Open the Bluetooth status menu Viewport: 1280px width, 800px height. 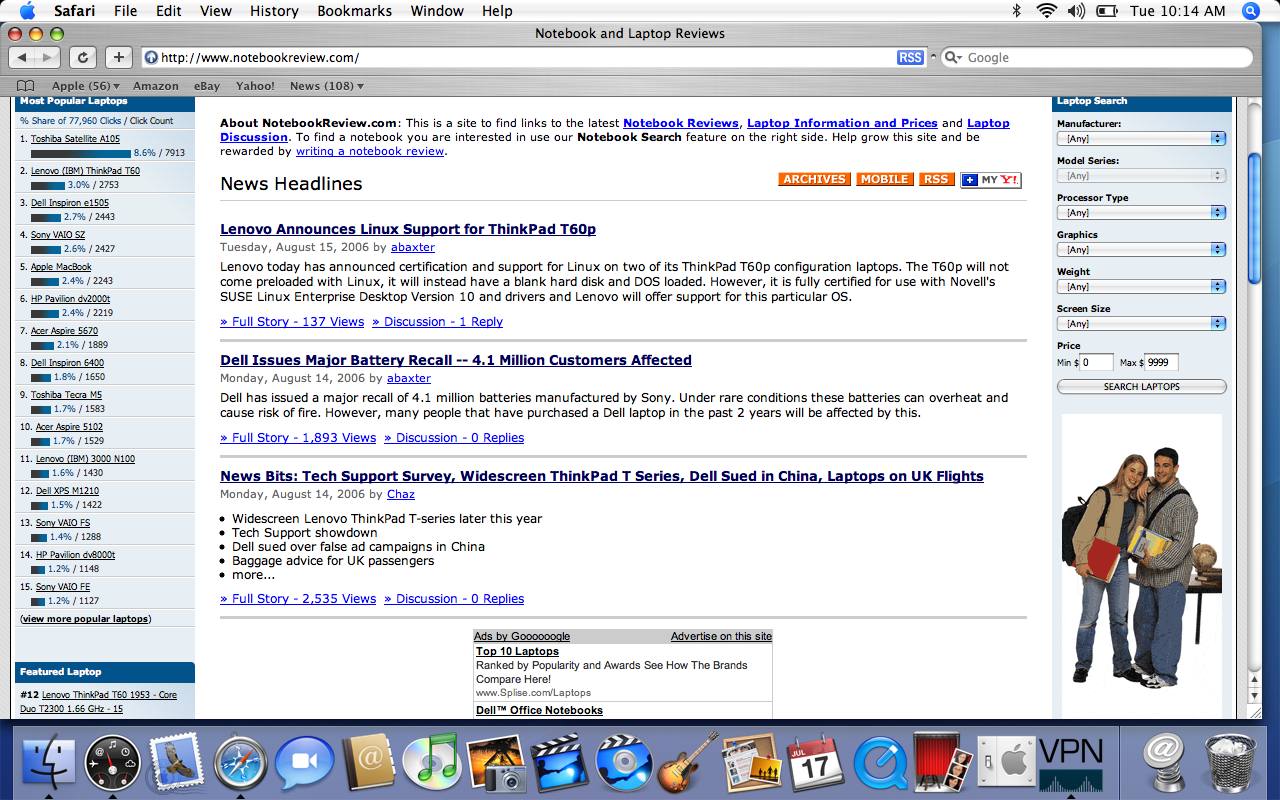click(x=1016, y=11)
